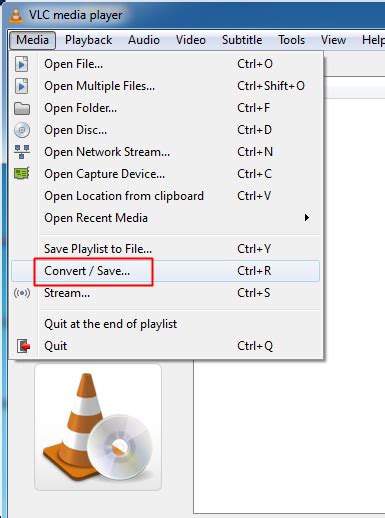
Task: Open the Tools menu
Action: pos(291,40)
